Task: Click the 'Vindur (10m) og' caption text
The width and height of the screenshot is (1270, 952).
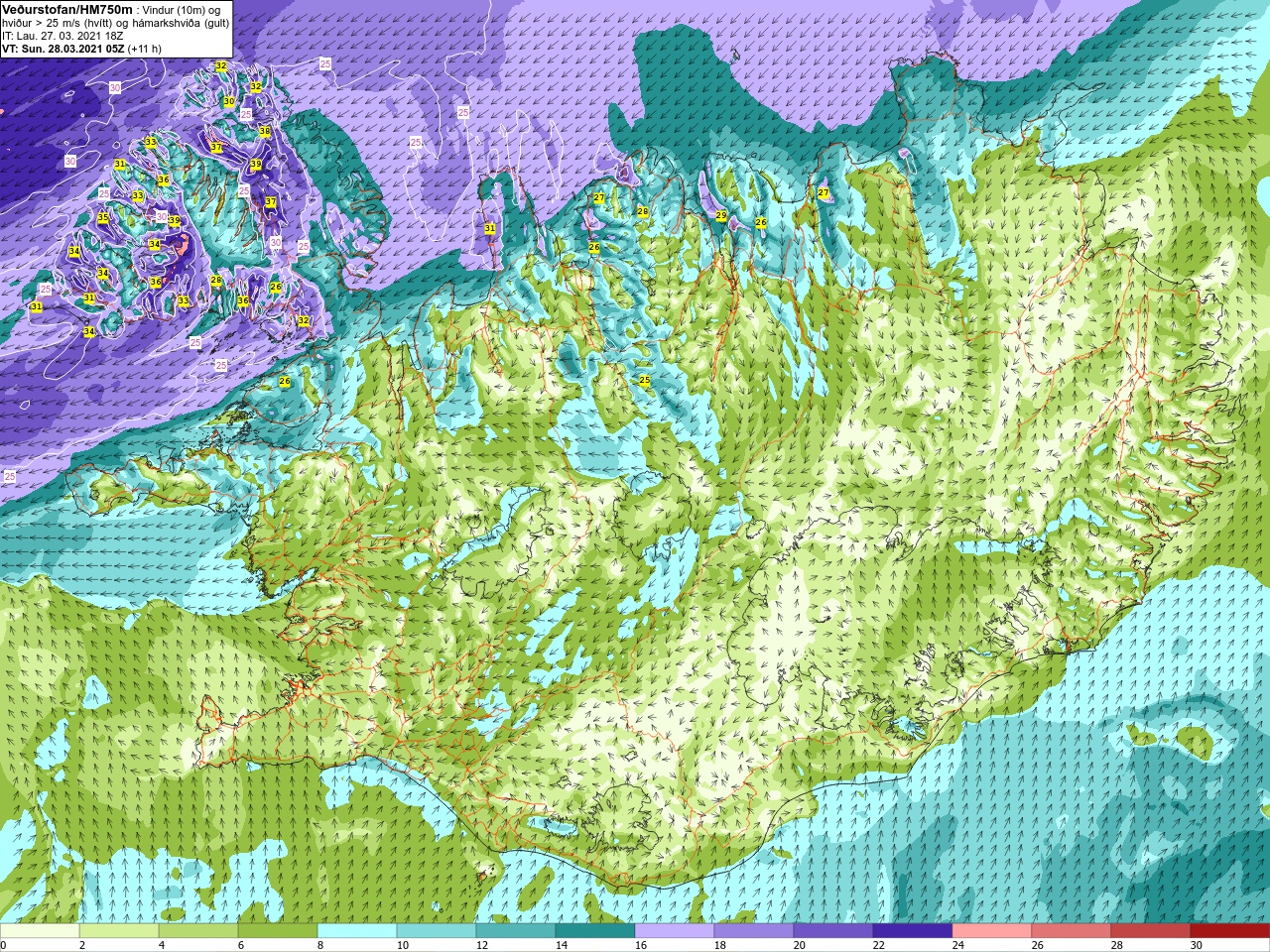Action: click(x=183, y=10)
